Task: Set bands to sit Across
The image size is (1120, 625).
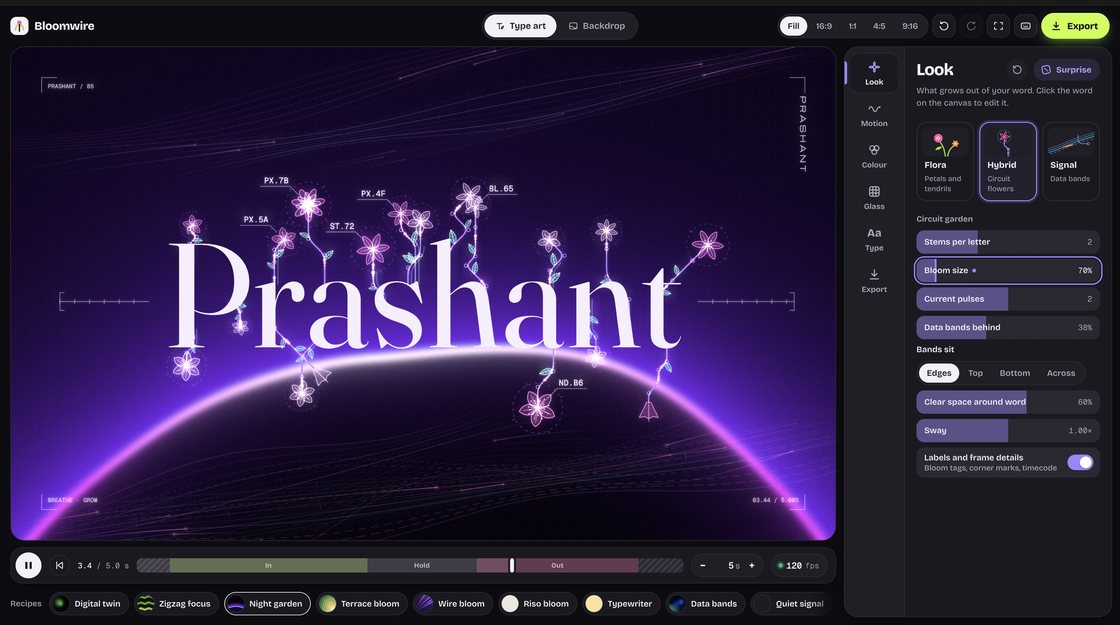Action: pos(1061,373)
